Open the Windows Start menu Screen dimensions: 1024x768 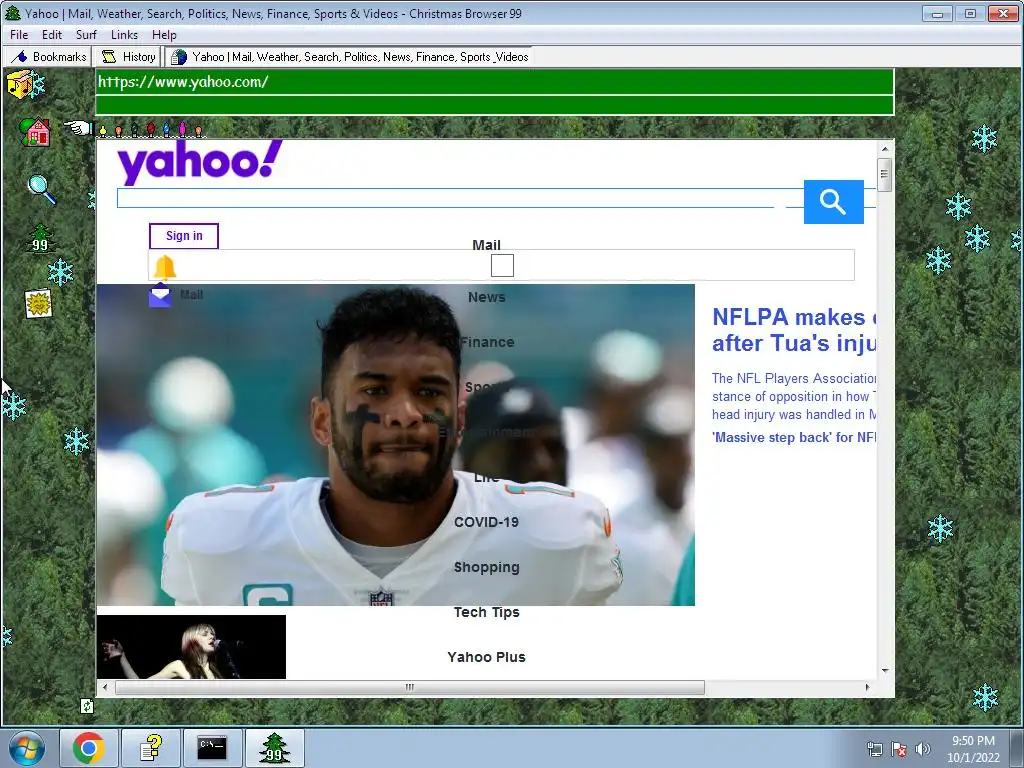click(x=27, y=748)
